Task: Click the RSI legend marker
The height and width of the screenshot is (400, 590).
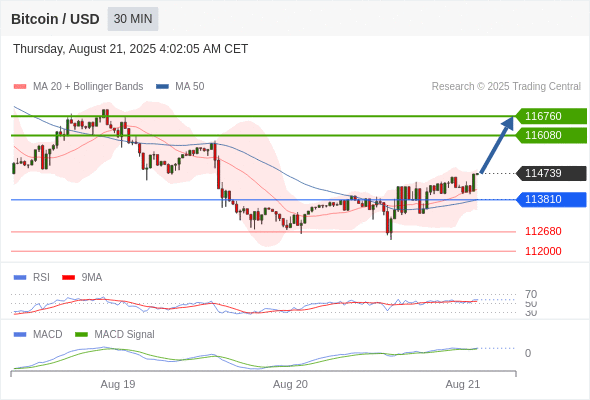Action: pyautogui.click(x=20, y=278)
